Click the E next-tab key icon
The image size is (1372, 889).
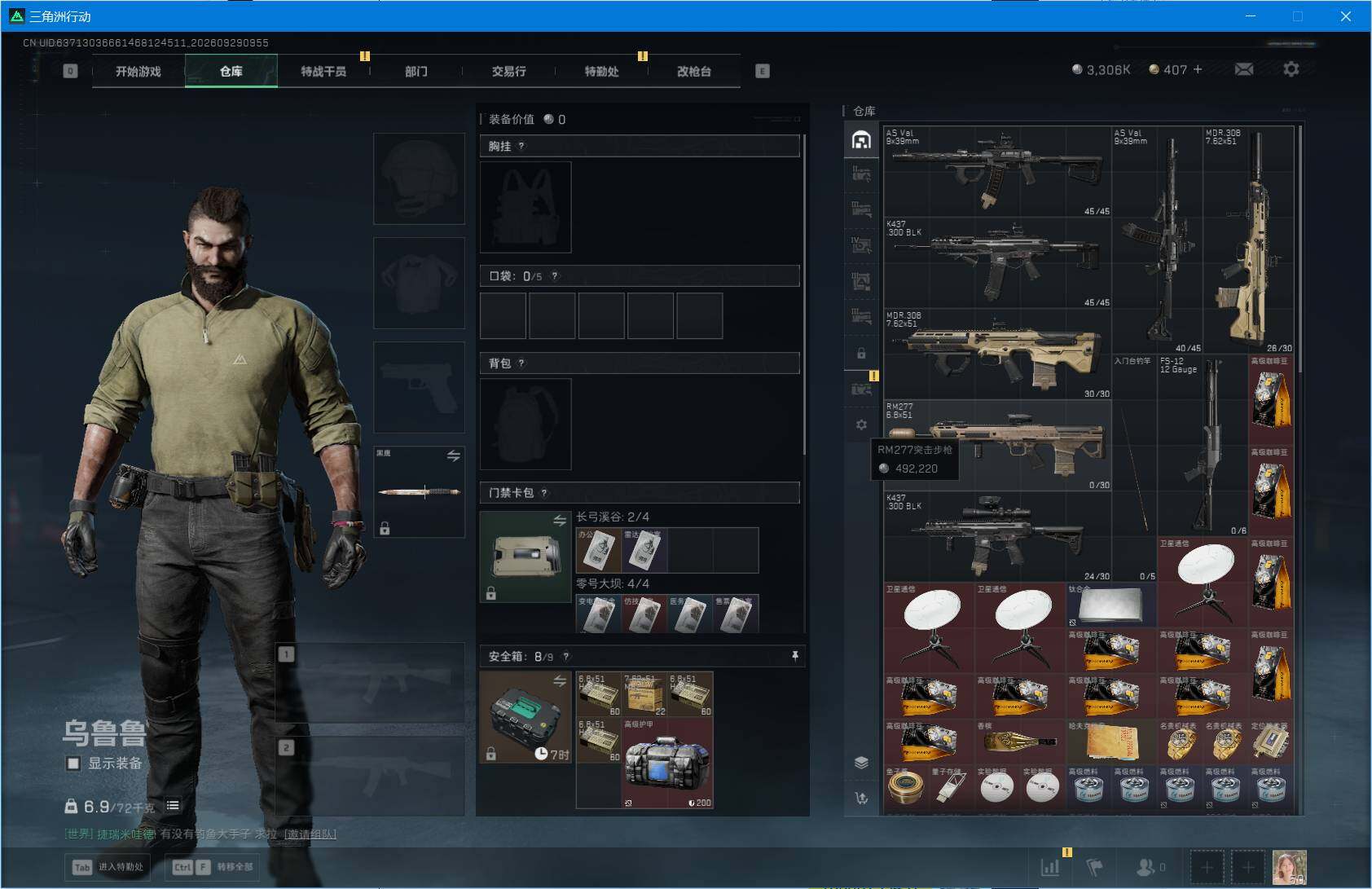(763, 71)
